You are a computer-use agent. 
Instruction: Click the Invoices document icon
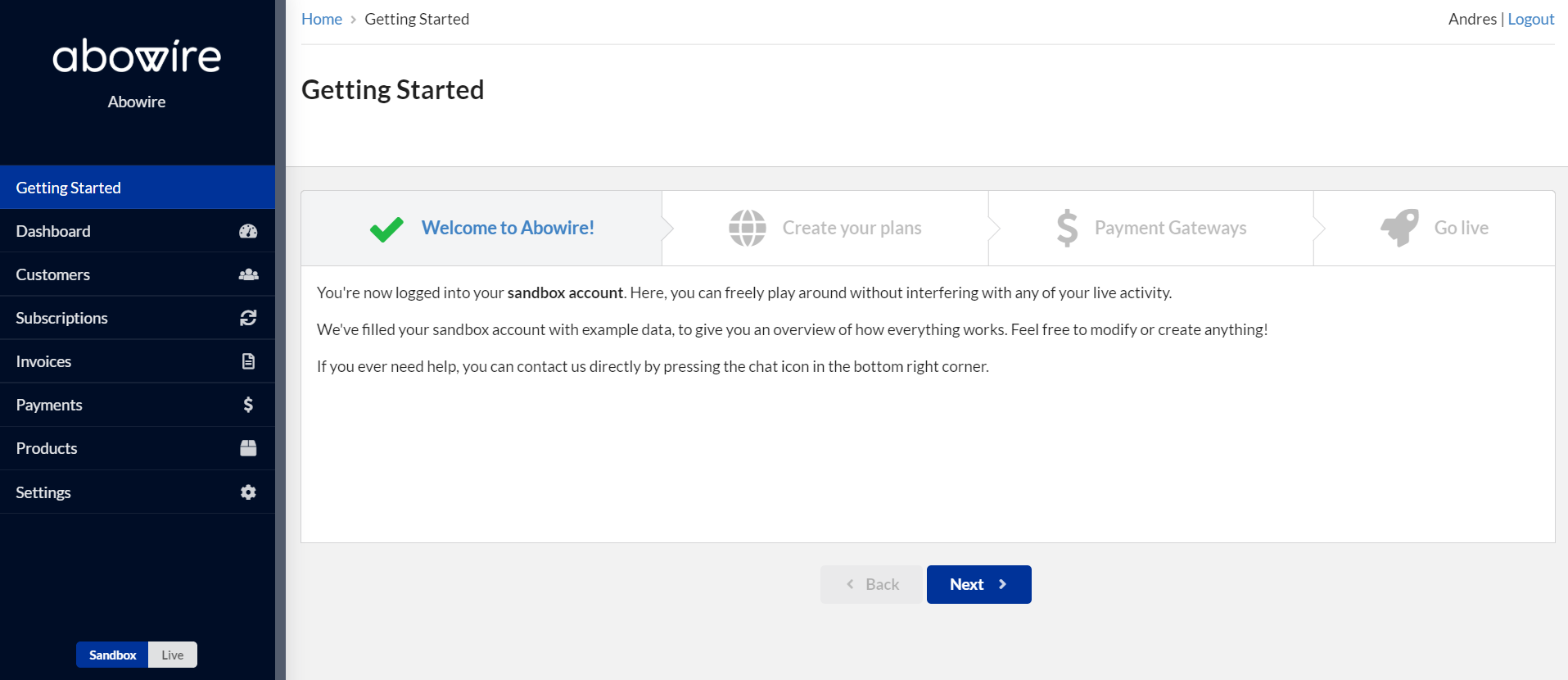[248, 361]
